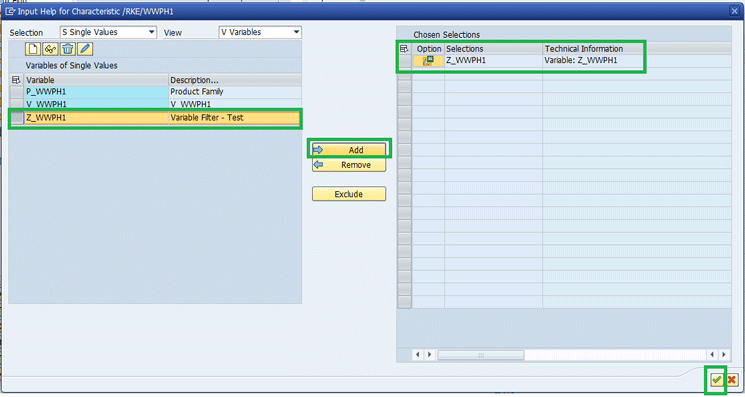745x397 pixels.
Task: Confirm selection with green checkmark icon
Action: pyautogui.click(x=716, y=379)
